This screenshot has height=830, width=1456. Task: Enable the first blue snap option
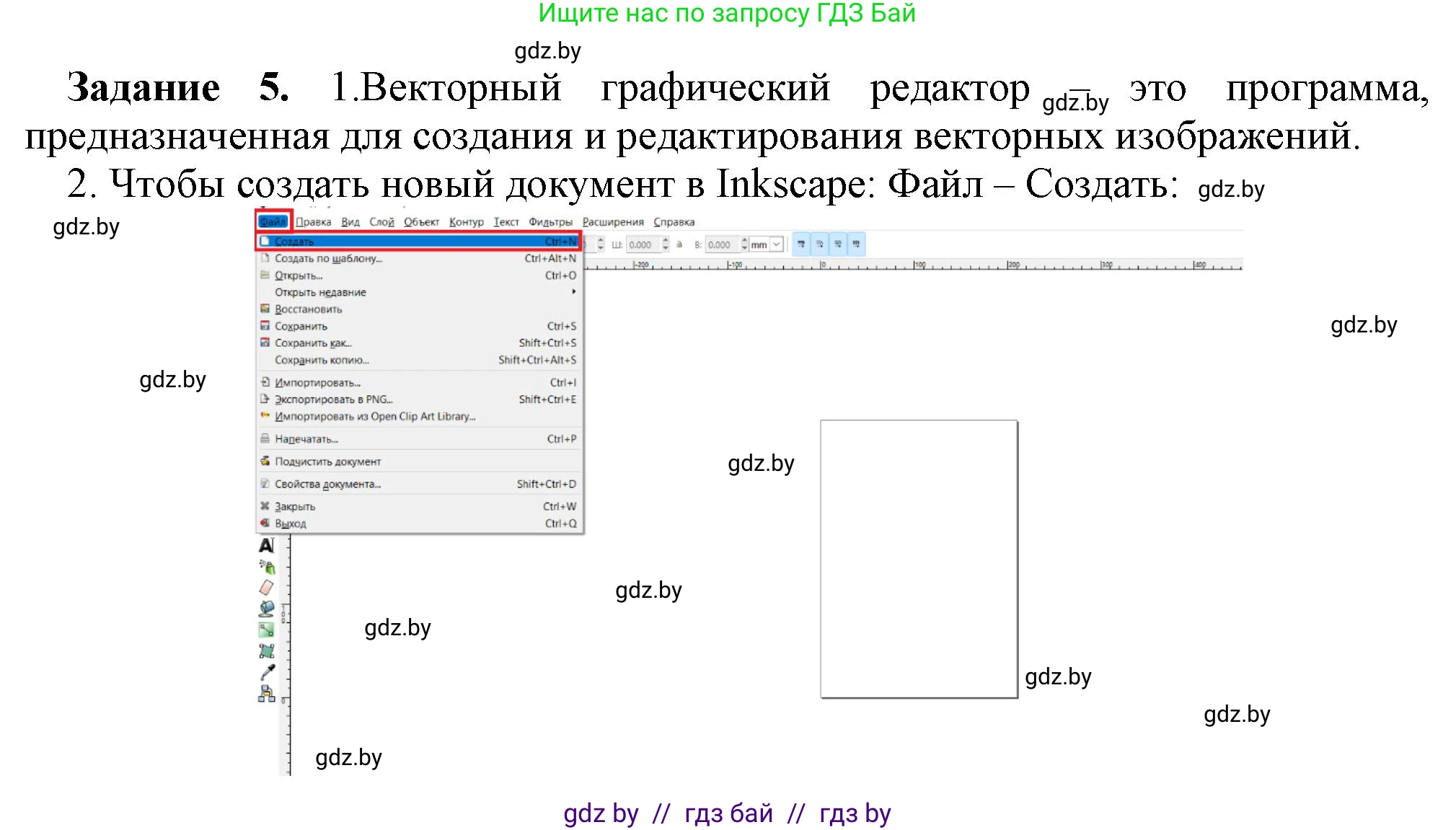[x=801, y=244]
